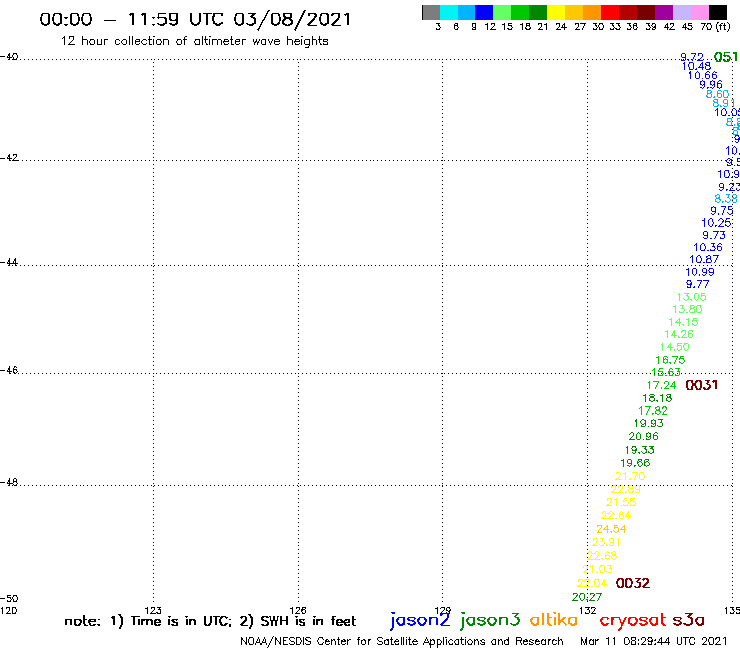Click the time-range and date title text
The width and height of the screenshot is (740, 650).
tap(195, 19)
